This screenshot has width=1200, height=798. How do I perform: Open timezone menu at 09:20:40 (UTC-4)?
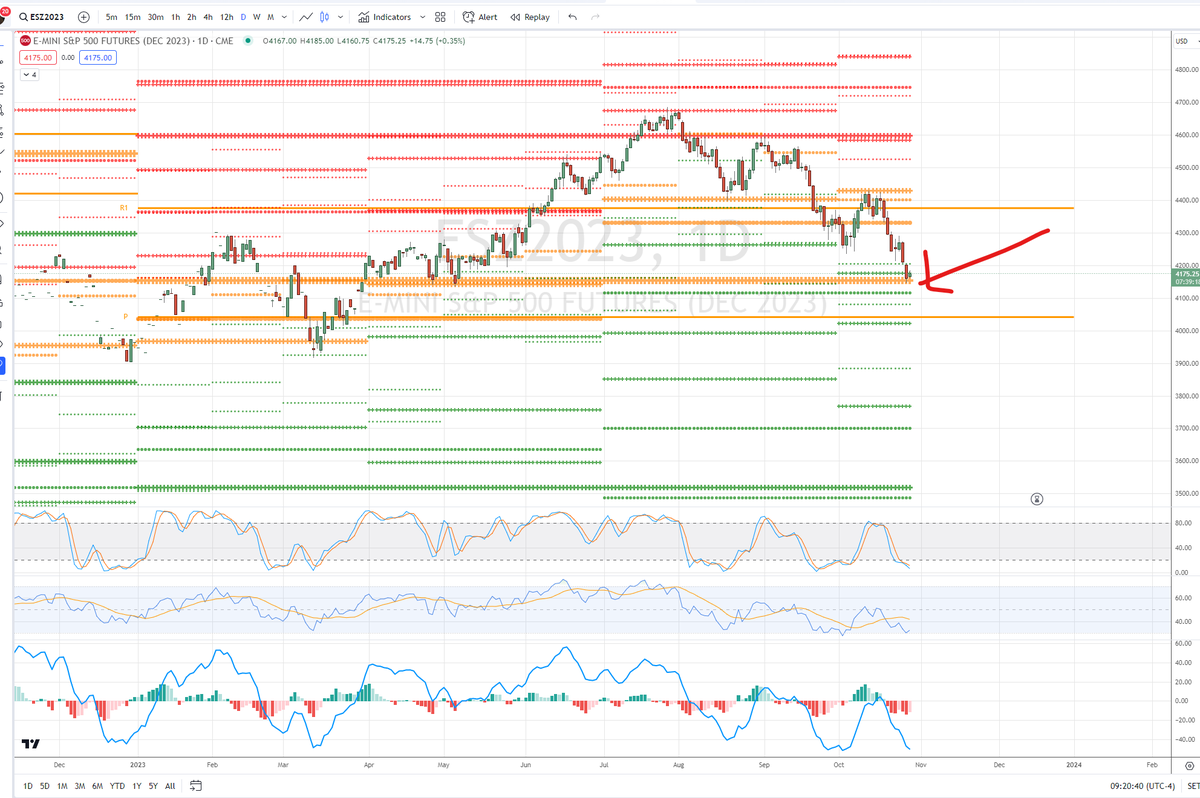point(1142,786)
